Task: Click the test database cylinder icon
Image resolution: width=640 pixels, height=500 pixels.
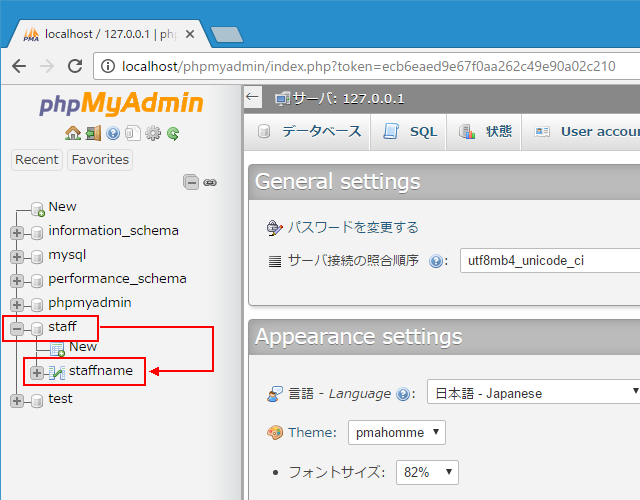Action: click(x=37, y=401)
